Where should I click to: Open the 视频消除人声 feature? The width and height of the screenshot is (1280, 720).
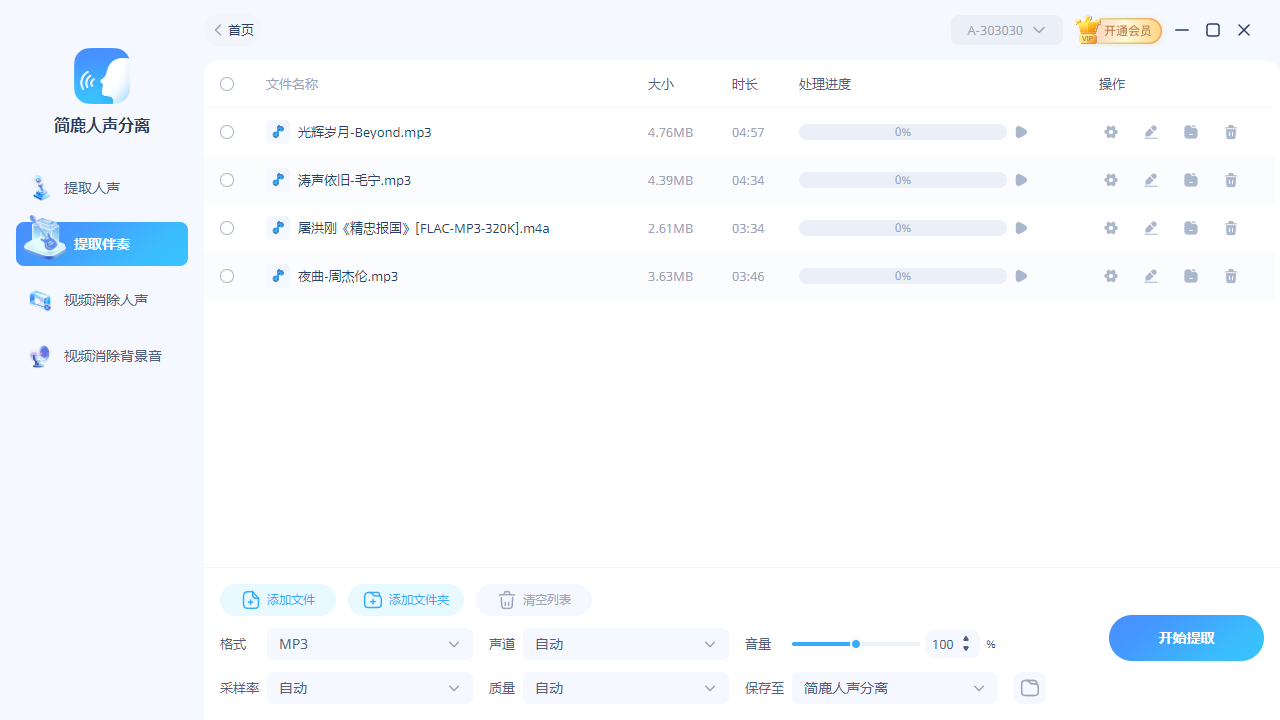(100, 299)
